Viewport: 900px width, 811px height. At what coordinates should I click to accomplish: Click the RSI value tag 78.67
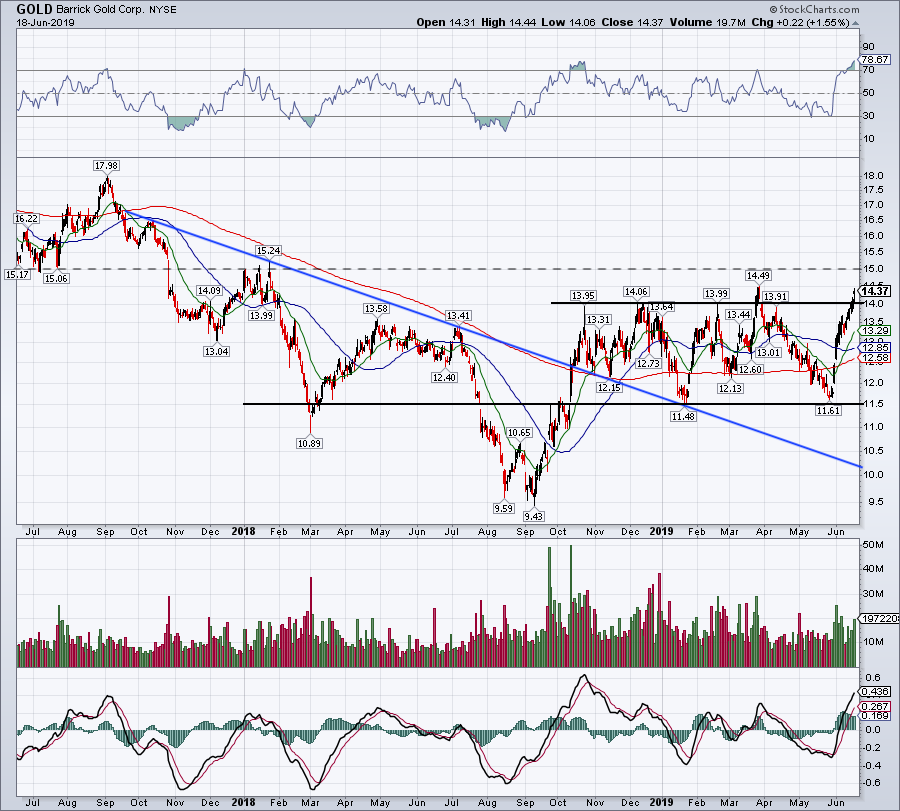[x=875, y=59]
